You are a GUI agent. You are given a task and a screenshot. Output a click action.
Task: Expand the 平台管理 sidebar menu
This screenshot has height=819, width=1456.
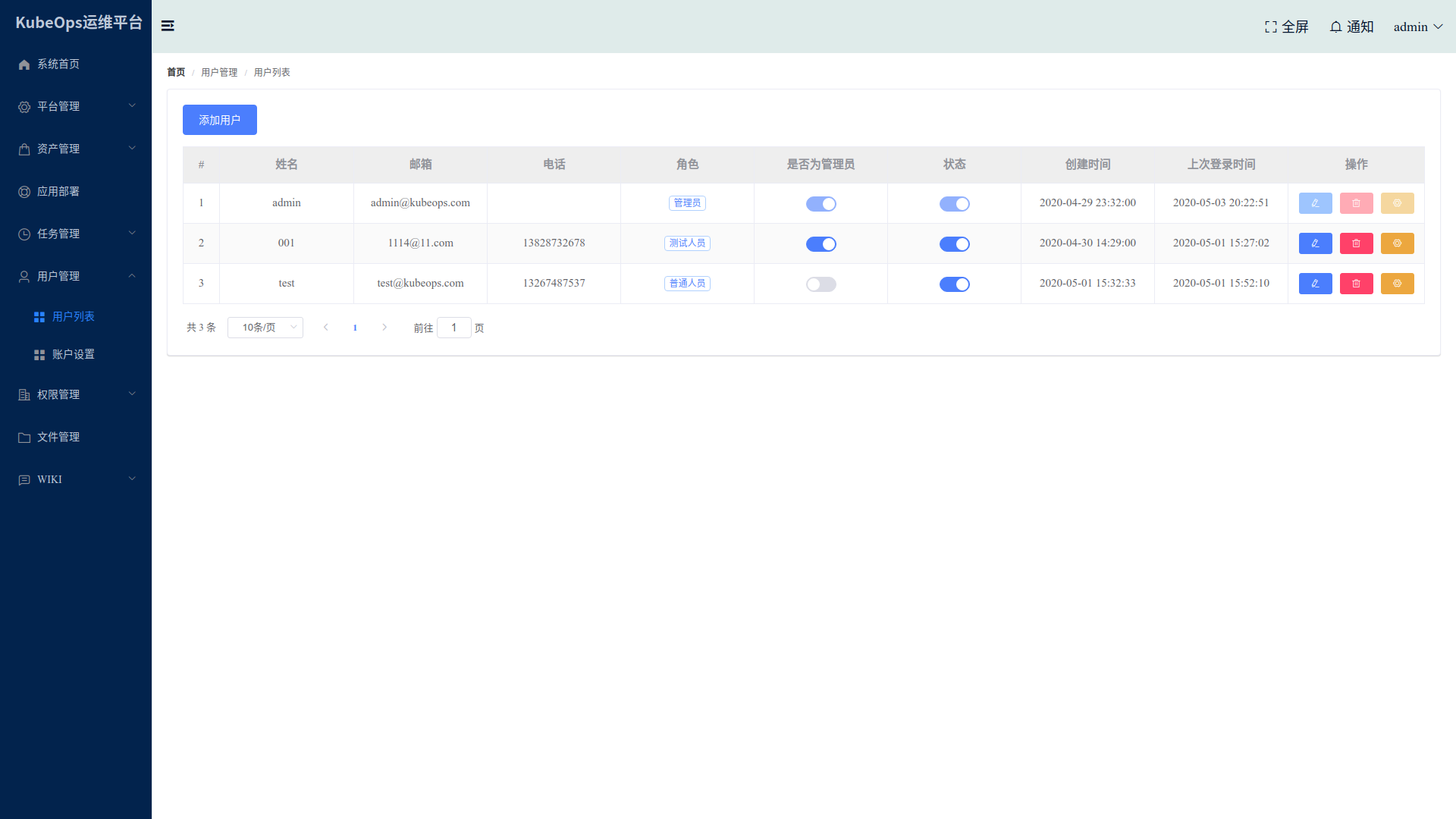click(76, 106)
